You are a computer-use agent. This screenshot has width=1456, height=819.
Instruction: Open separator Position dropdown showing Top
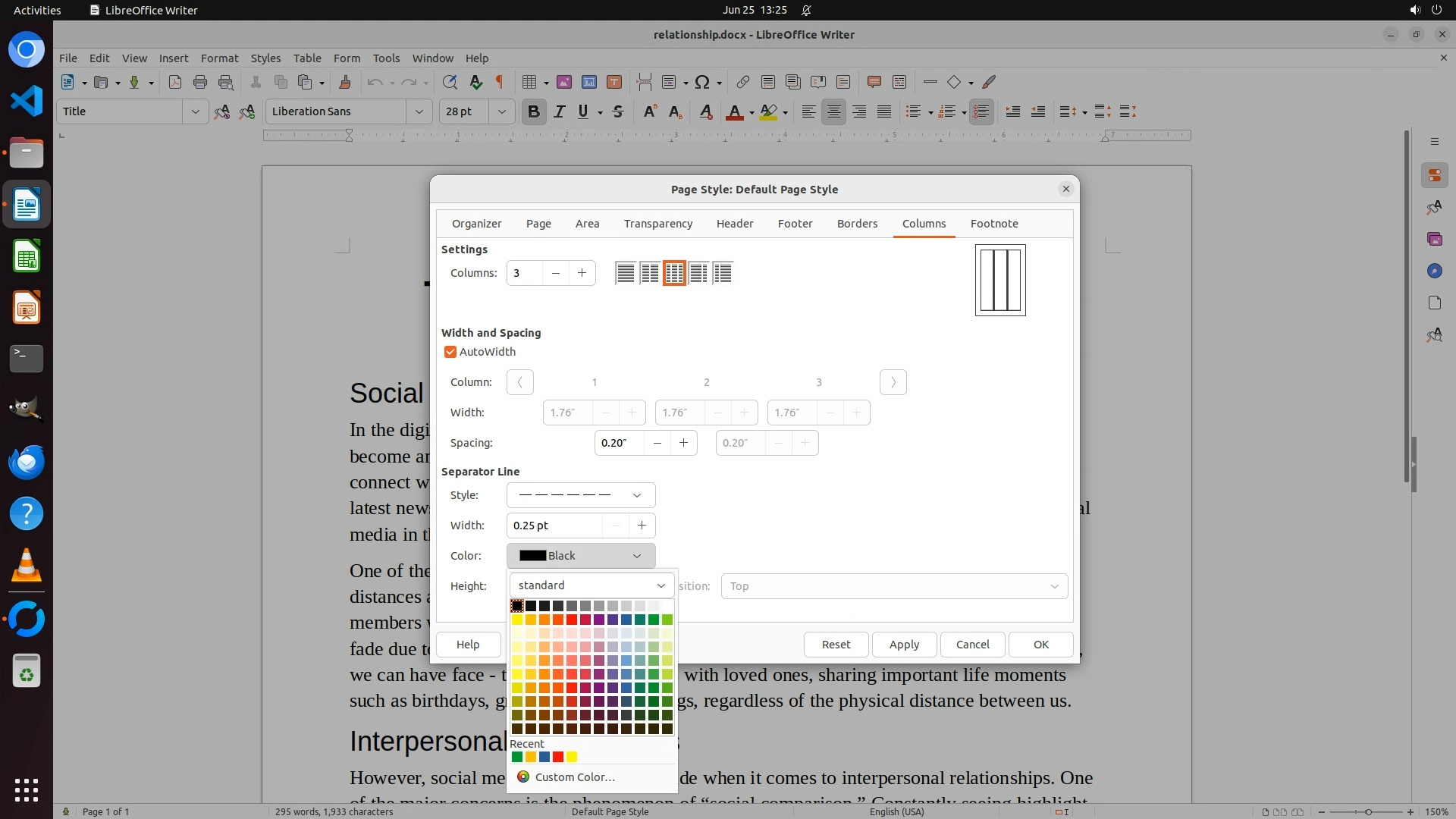[x=894, y=586]
